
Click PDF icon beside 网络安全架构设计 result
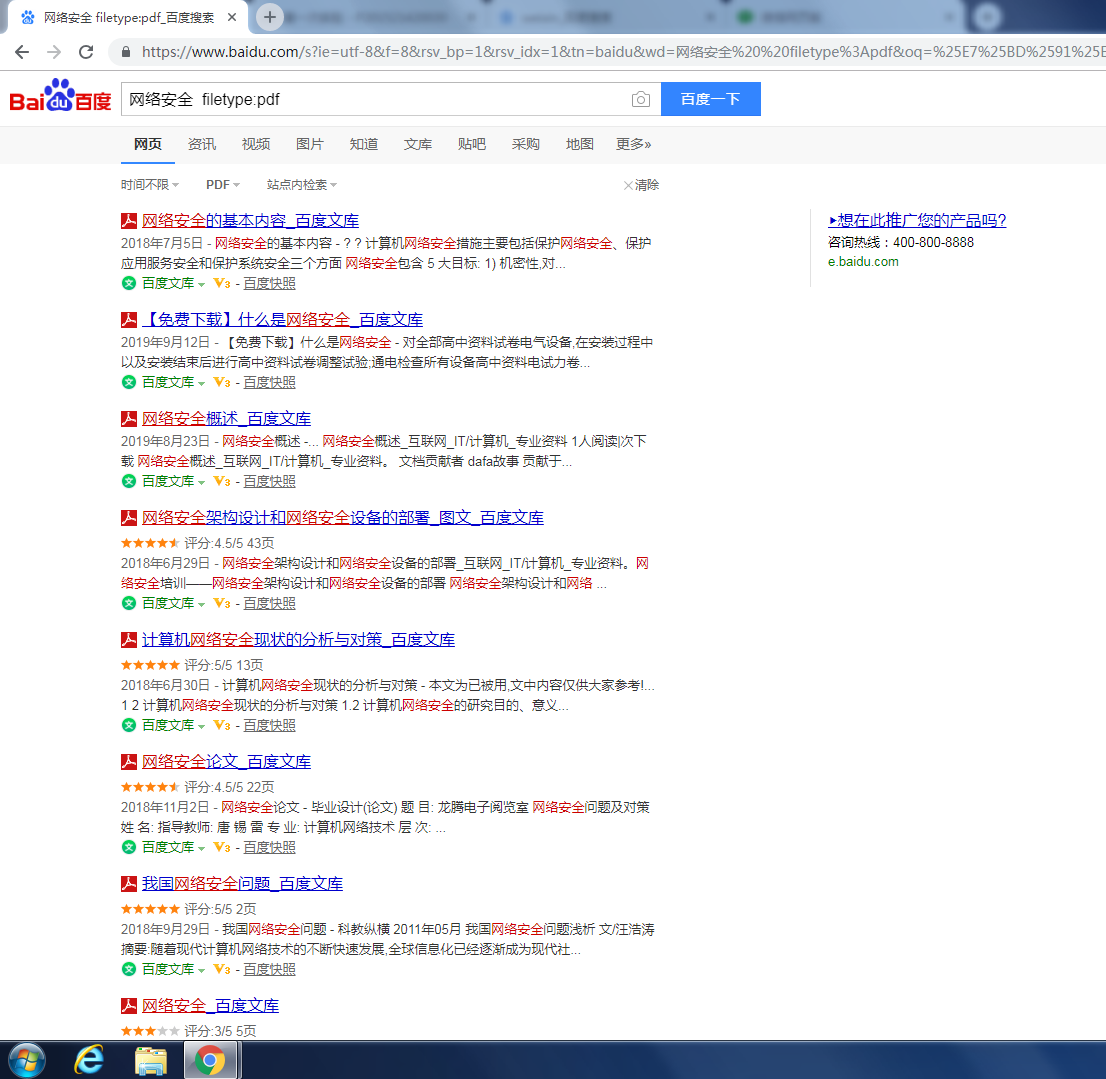click(128, 518)
